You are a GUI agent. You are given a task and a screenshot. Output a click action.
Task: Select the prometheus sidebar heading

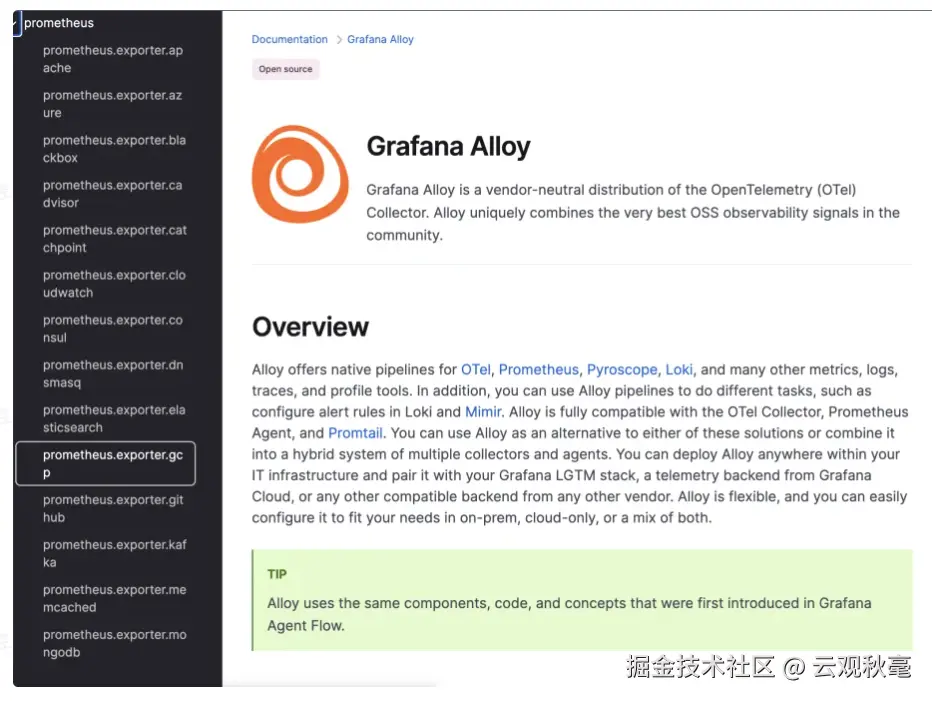(x=59, y=23)
